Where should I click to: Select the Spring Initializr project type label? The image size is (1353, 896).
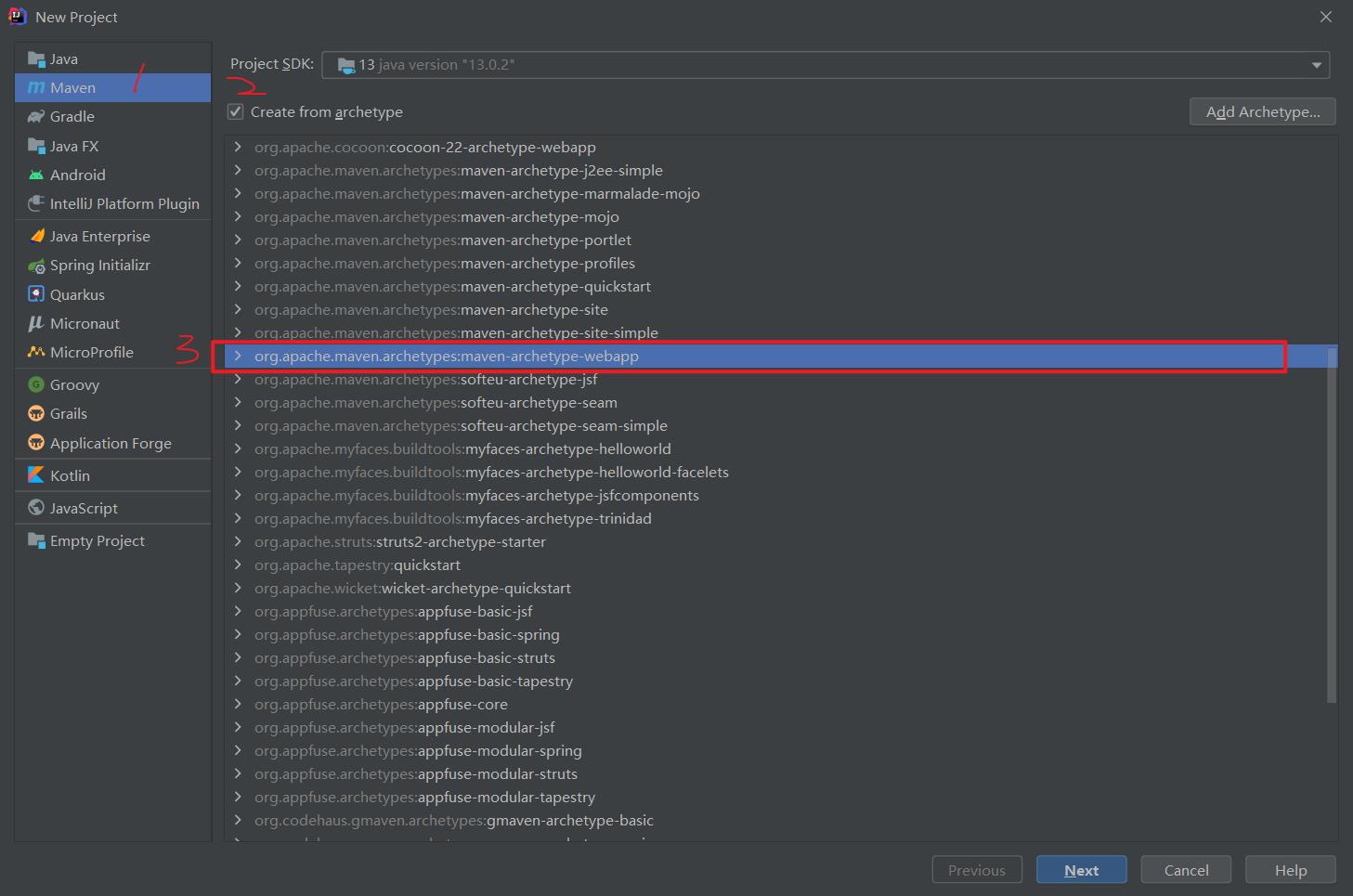click(100, 266)
